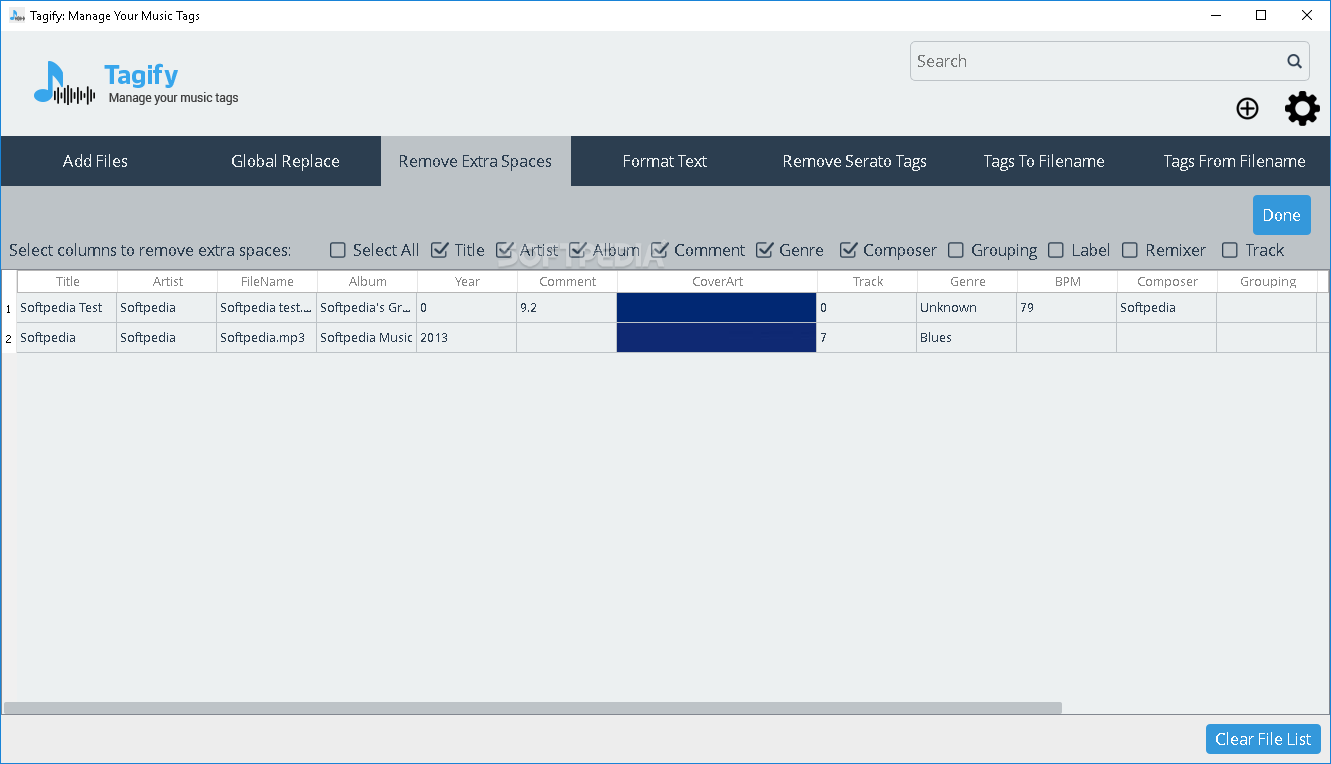Click the Composer column header

[x=1167, y=281]
